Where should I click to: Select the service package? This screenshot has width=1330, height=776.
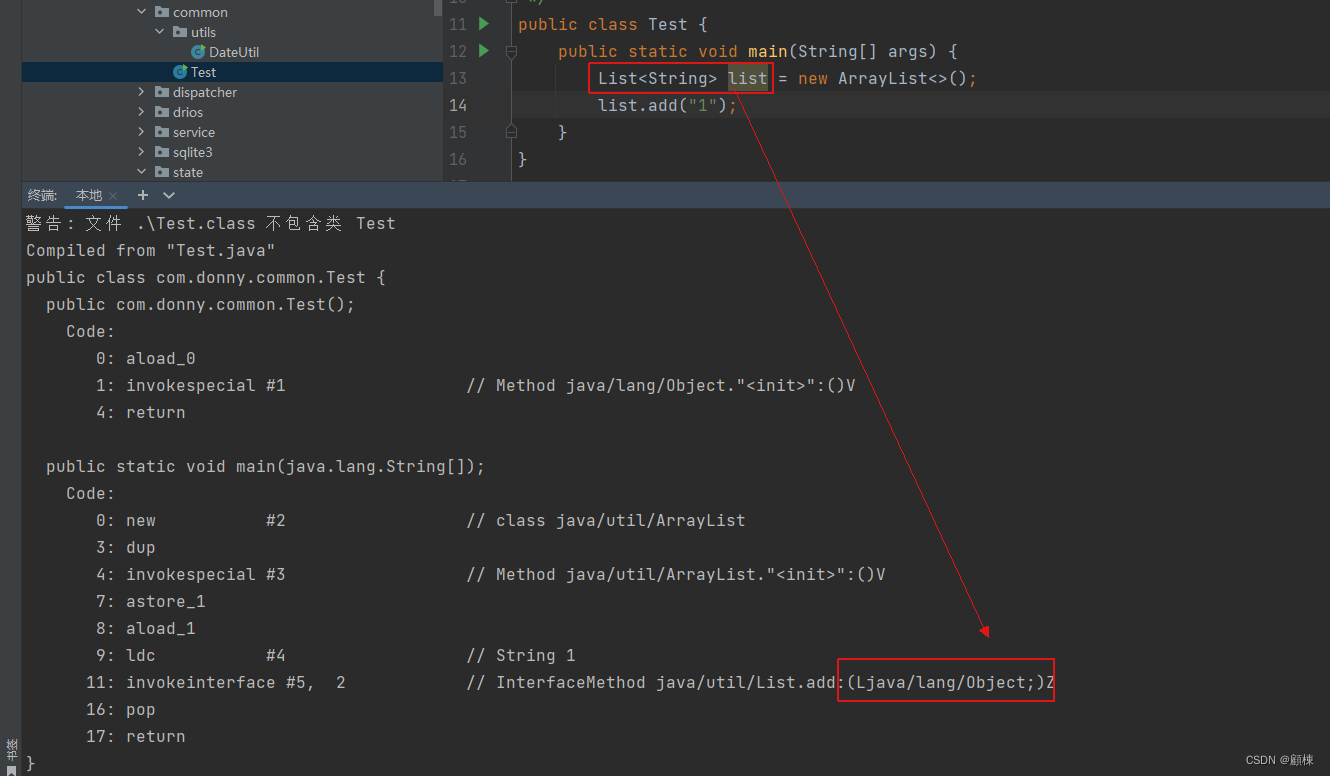194,132
